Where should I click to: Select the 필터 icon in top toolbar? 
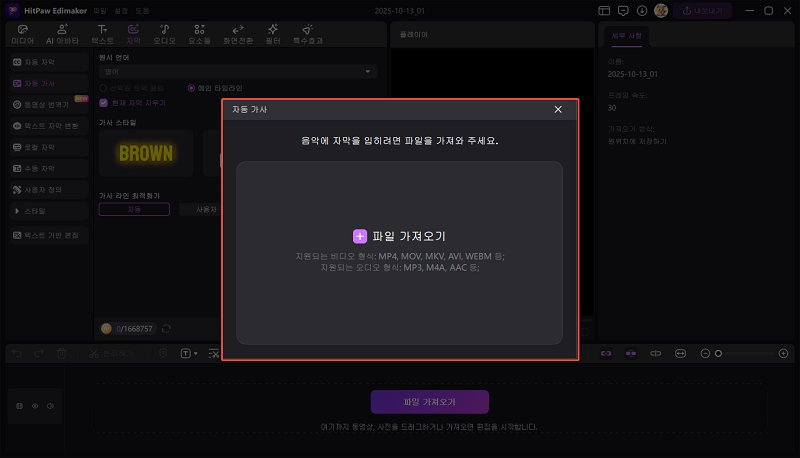[x=272, y=35]
